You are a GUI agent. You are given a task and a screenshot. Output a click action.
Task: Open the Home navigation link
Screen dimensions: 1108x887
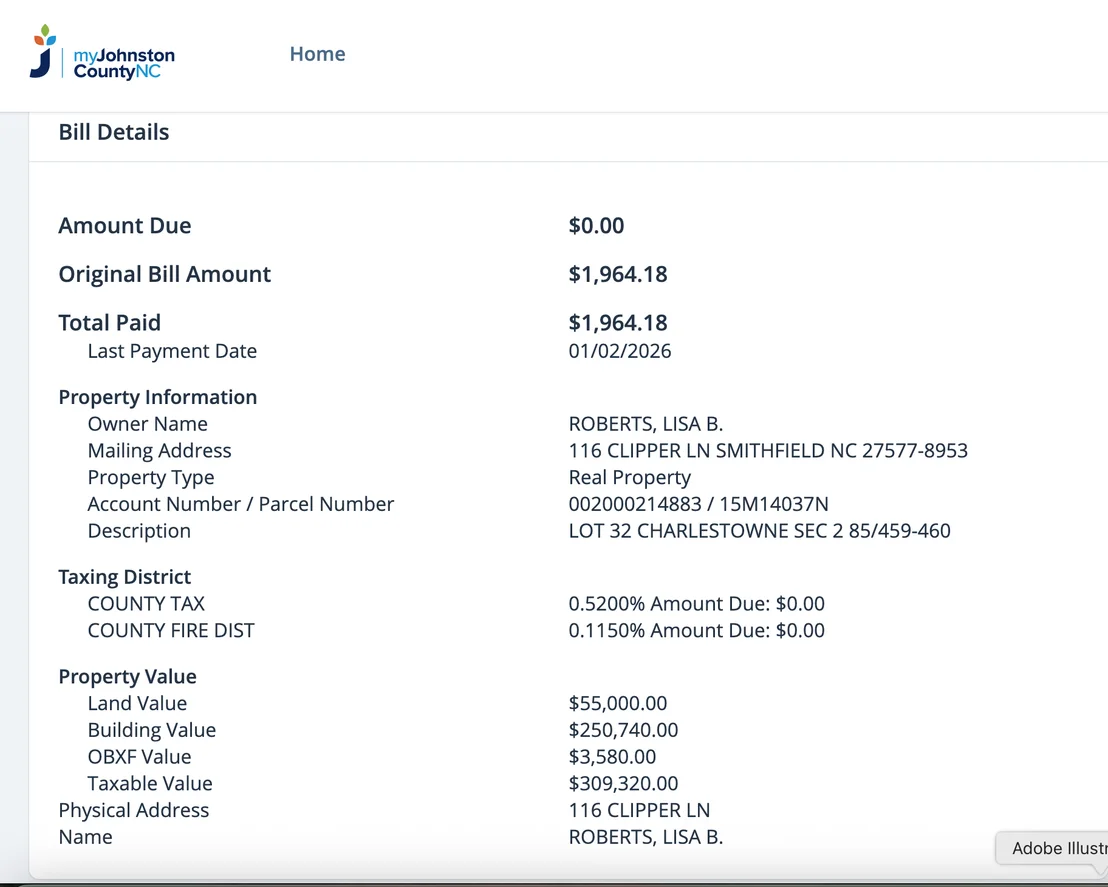[317, 54]
